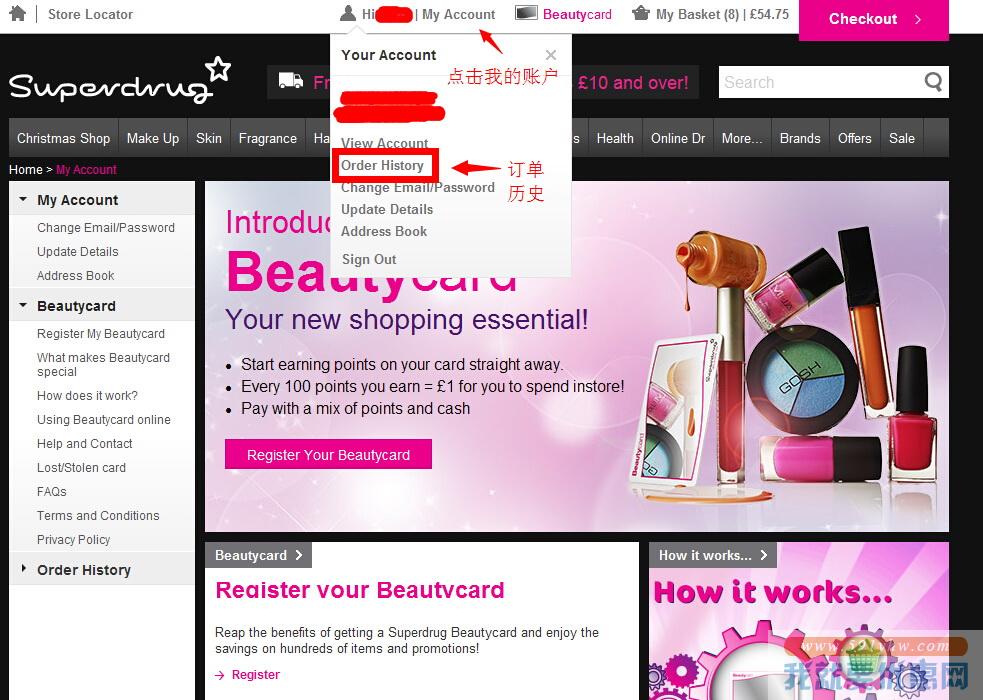The height and width of the screenshot is (700, 983).
Task: Click the Register arrow link
Action: [x=248, y=675]
